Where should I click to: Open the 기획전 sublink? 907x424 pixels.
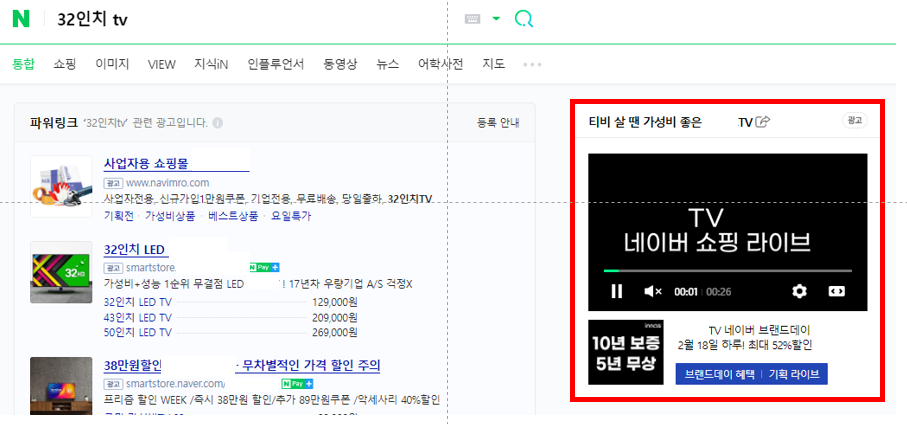(x=119, y=216)
